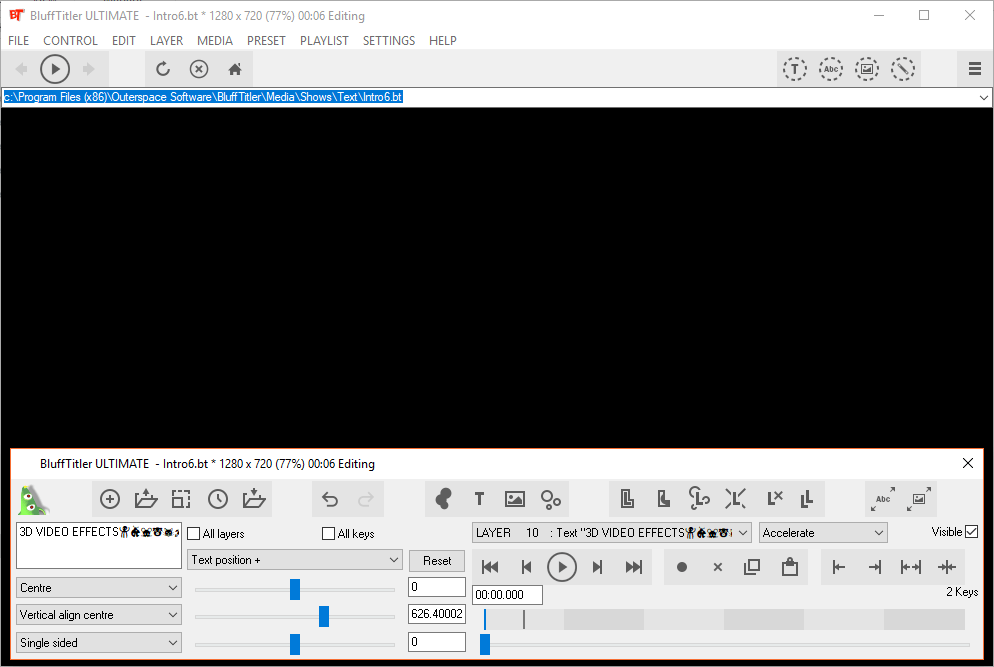Open the SETTINGS menu

click(389, 41)
